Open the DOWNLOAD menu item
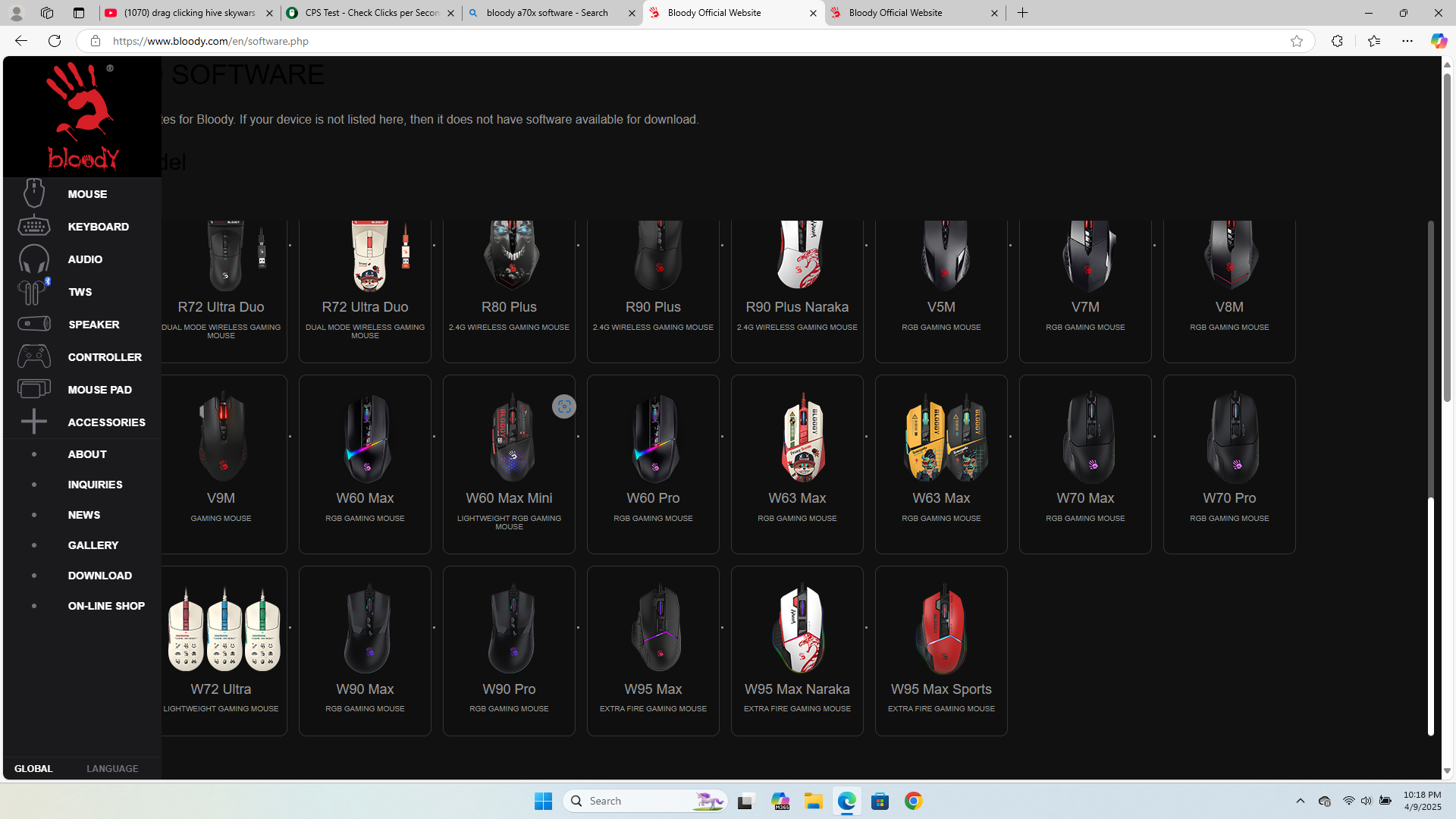Image resolution: width=1456 pixels, height=819 pixels. point(100,576)
